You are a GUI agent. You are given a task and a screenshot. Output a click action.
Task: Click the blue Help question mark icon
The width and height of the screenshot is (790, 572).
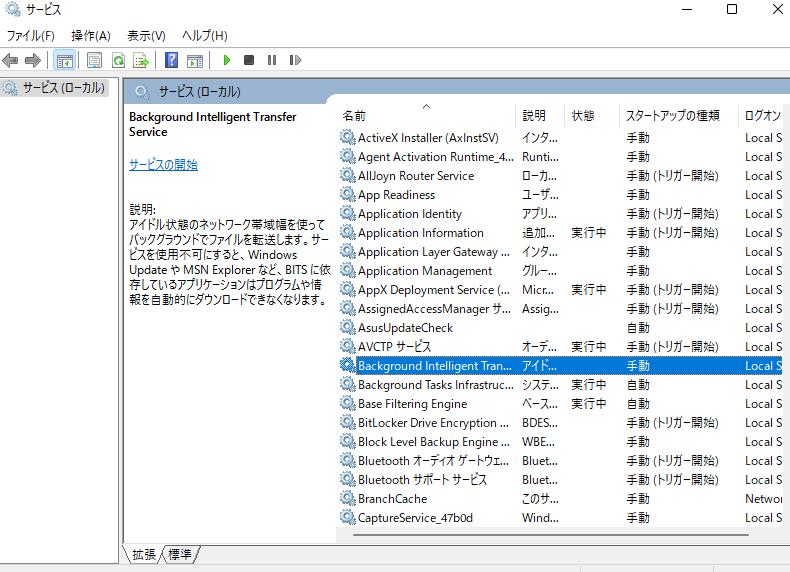pyautogui.click(x=172, y=61)
